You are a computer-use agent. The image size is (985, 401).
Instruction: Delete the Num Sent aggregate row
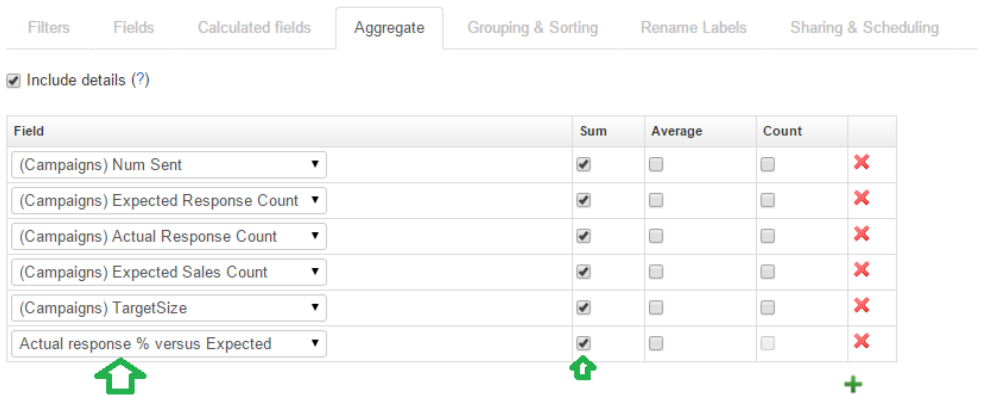point(861,163)
